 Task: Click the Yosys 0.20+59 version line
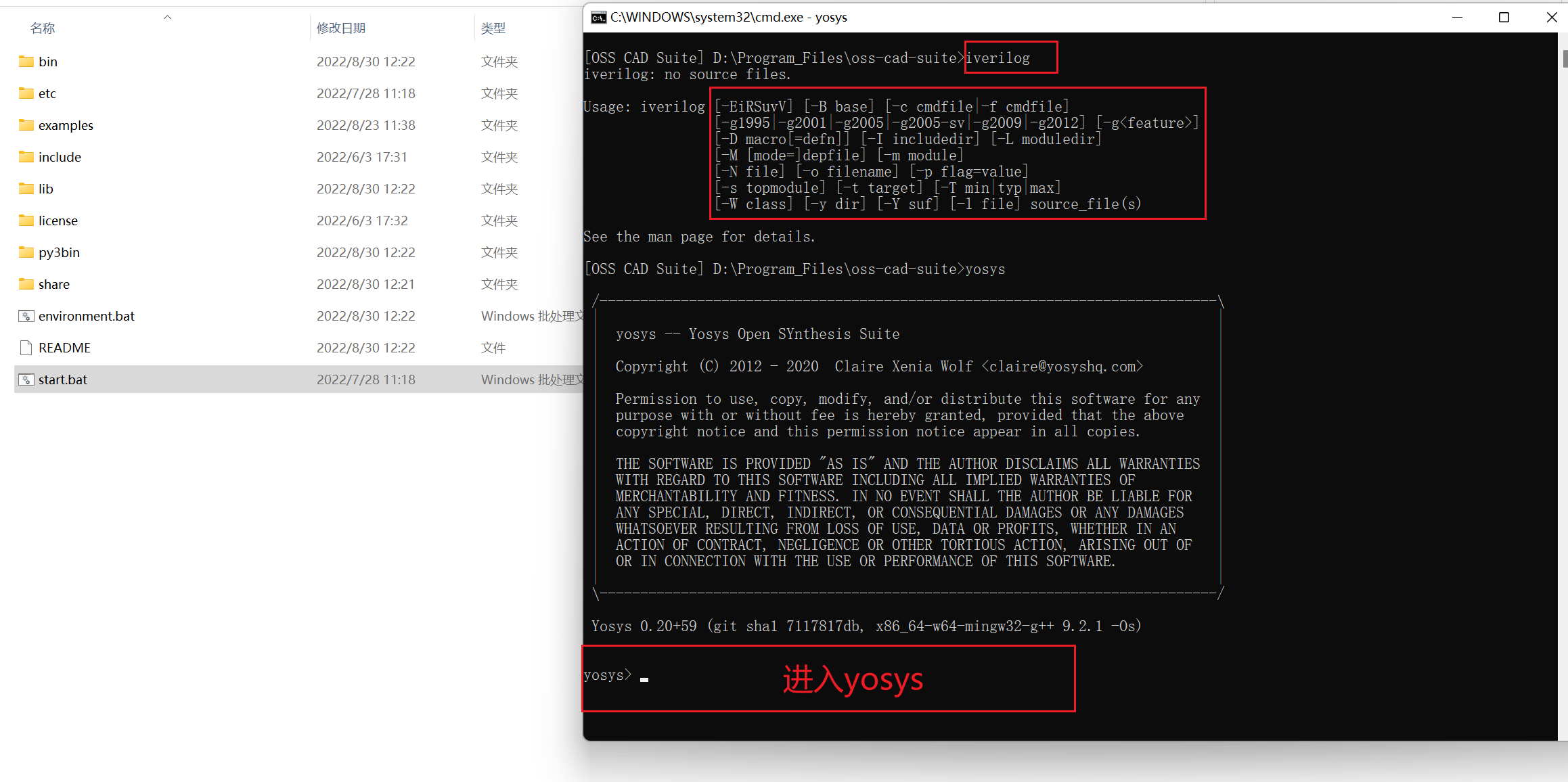866,626
